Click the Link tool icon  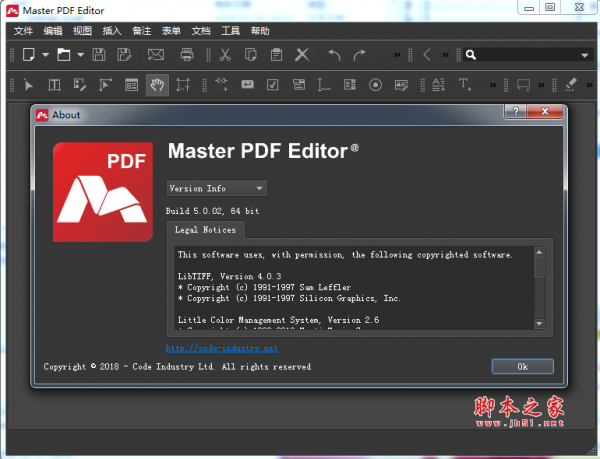click(222, 84)
